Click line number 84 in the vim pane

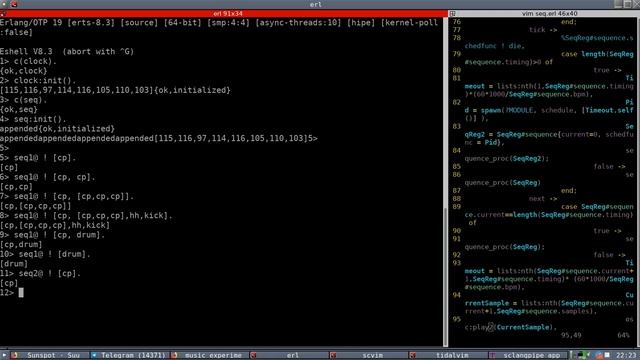[456, 150]
